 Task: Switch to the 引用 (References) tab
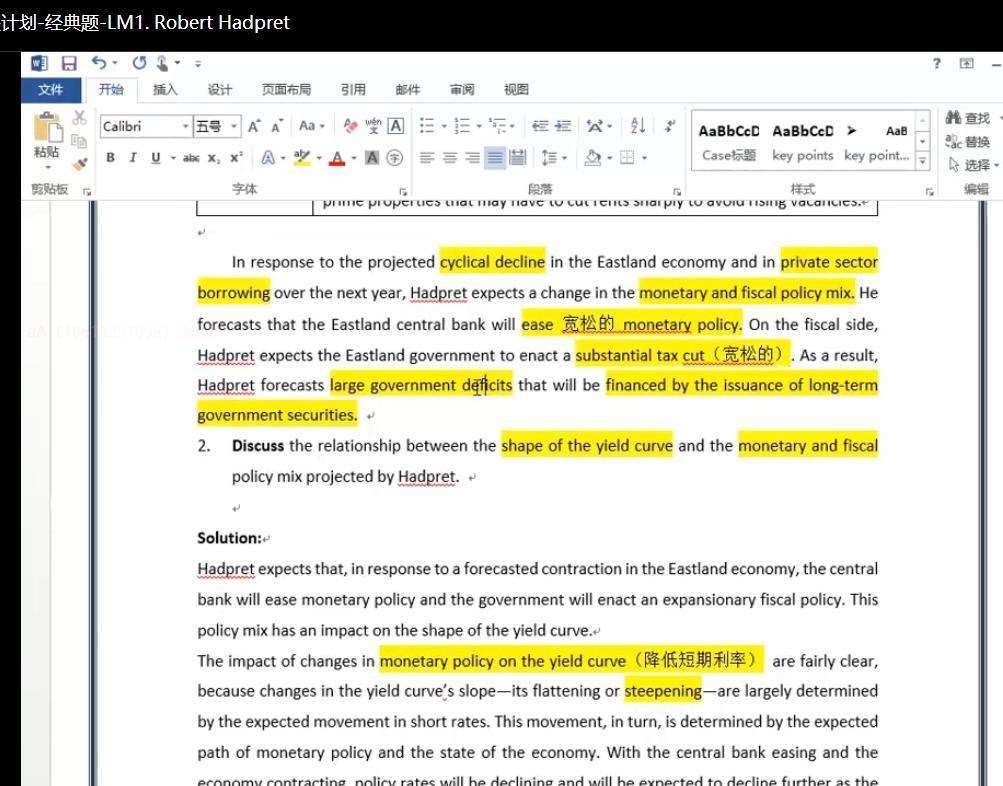(353, 90)
